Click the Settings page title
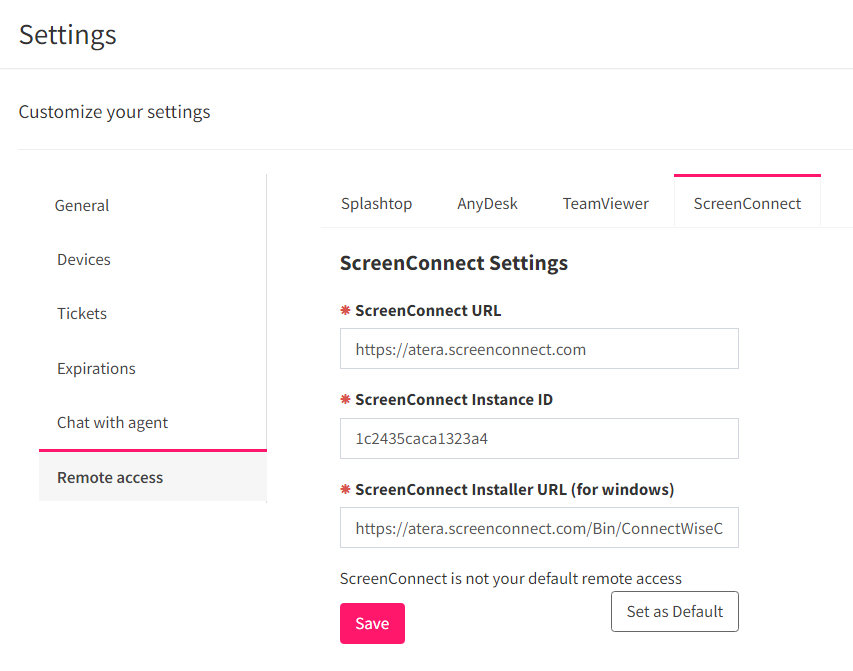Image resolution: width=853 pixels, height=671 pixels. click(x=67, y=34)
